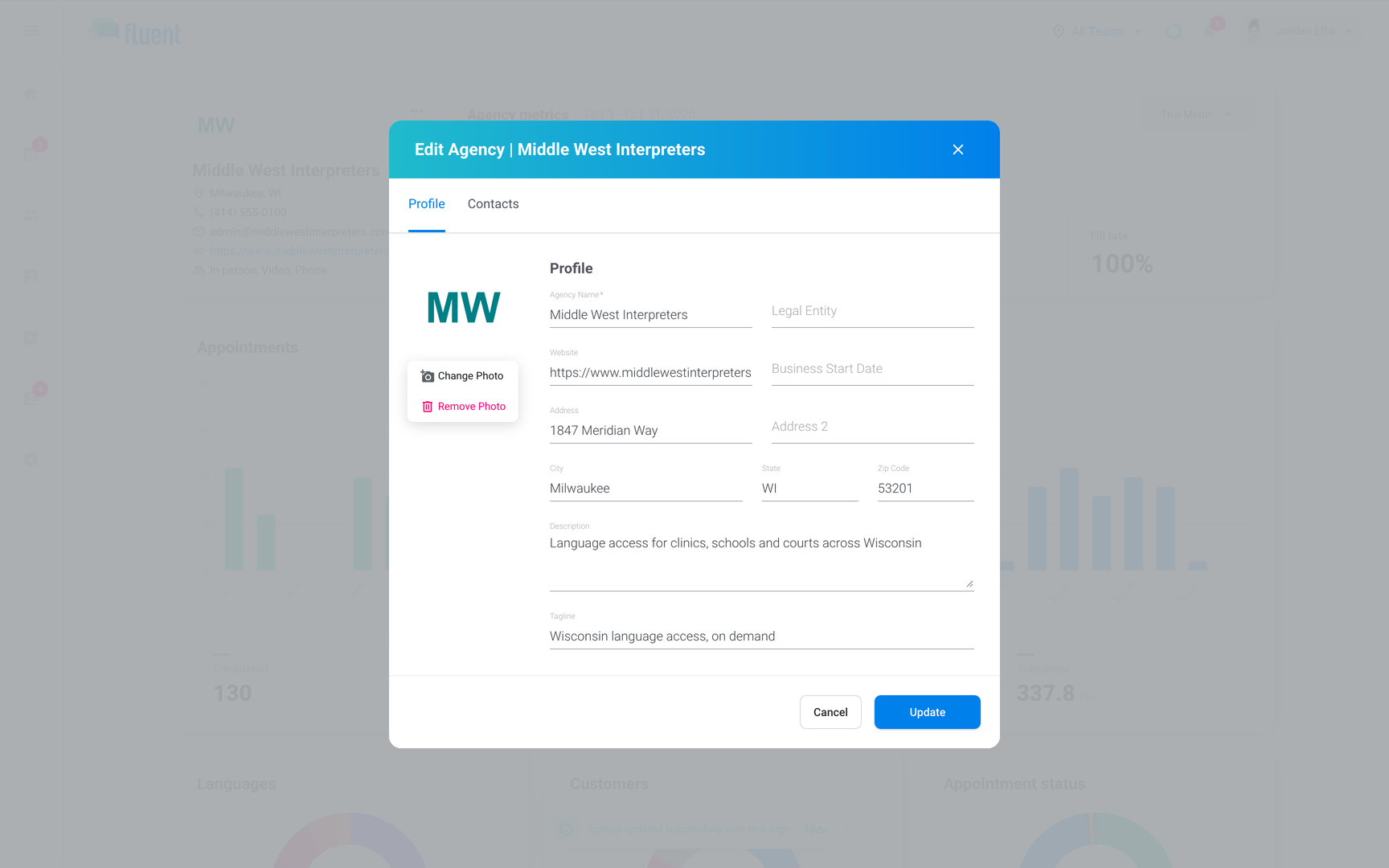The image size is (1389, 868).
Task: Grab the Description textarea resize handle
Action: (969, 583)
